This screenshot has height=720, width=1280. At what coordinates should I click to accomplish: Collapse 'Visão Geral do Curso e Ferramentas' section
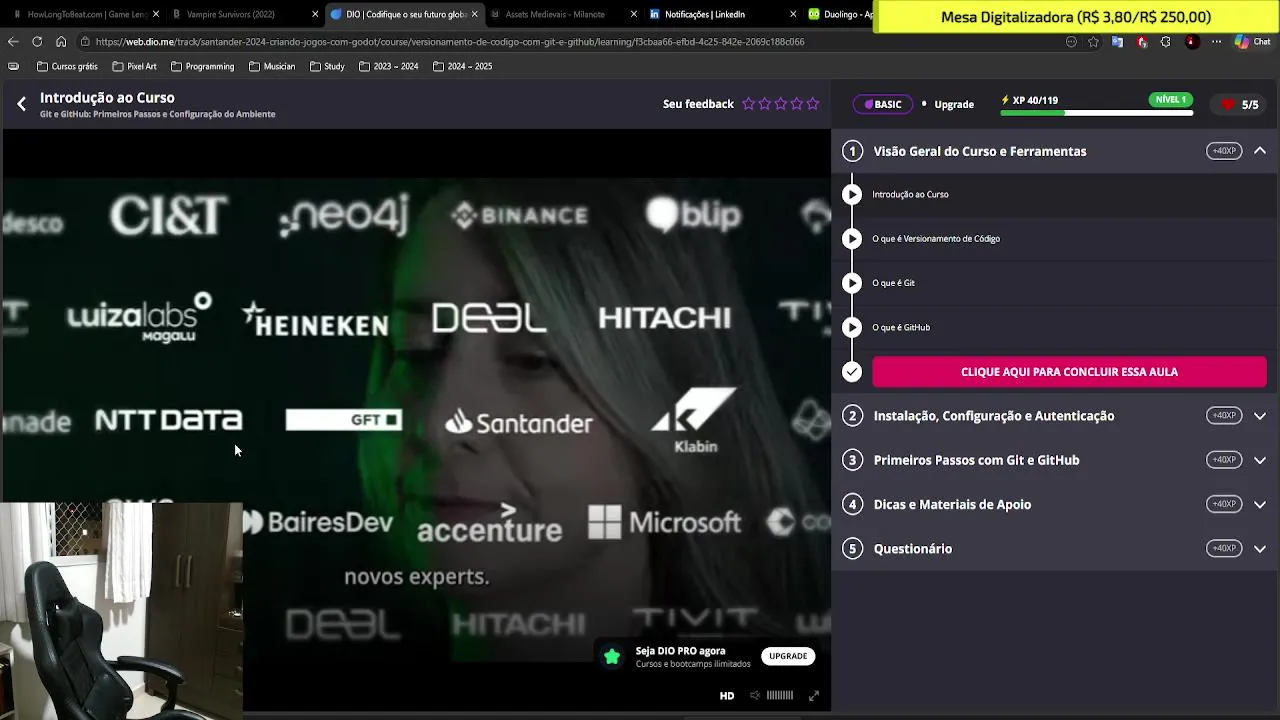pyautogui.click(x=1260, y=151)
